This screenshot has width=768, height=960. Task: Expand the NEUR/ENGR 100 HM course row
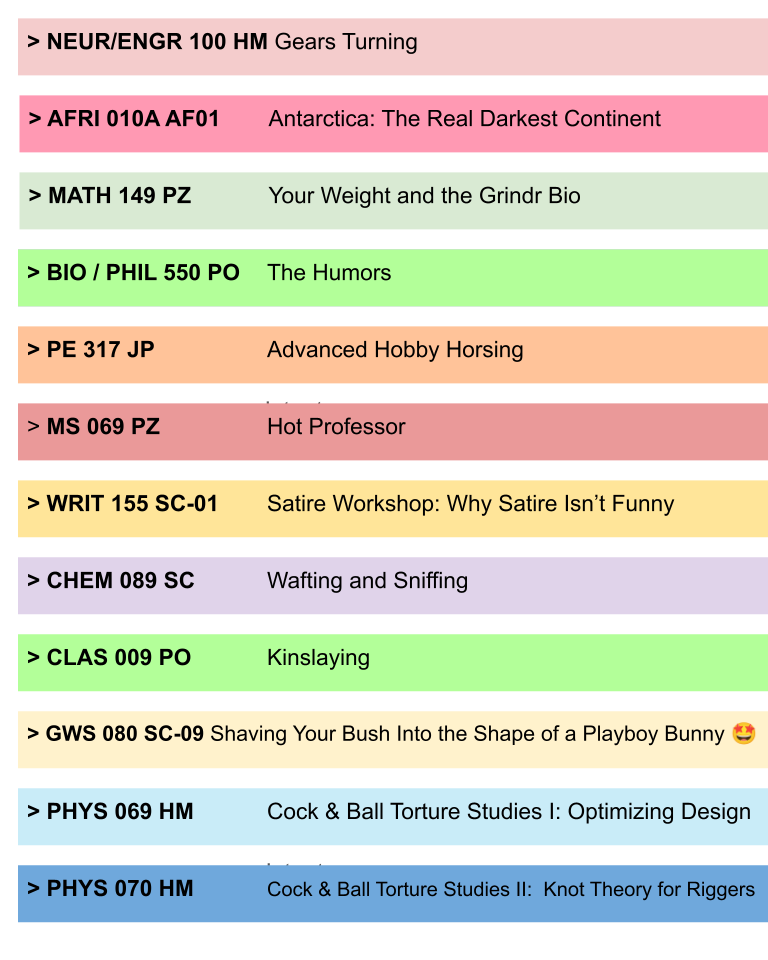tap(34, 42)
